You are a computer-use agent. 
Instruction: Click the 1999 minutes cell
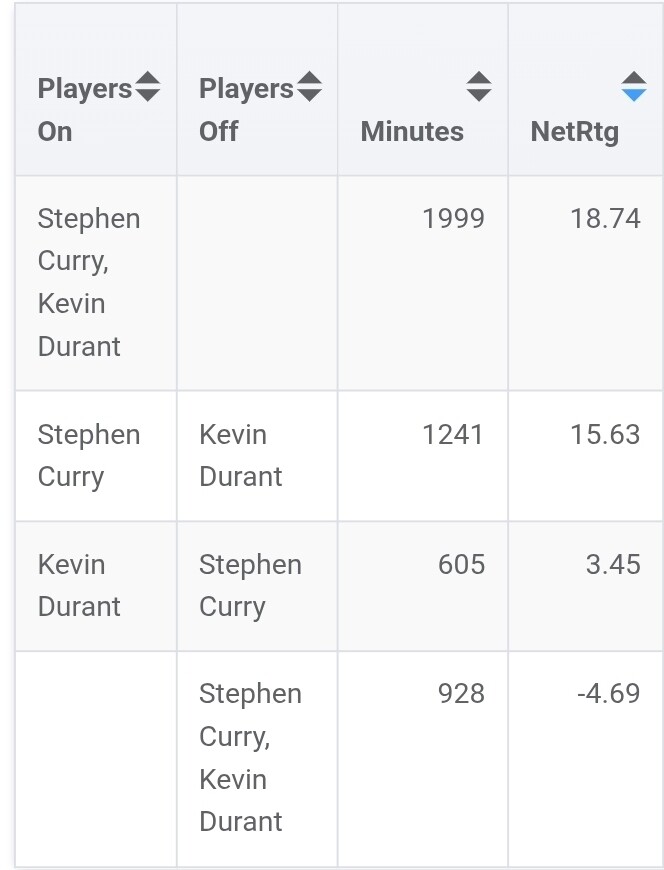(453, 219)
